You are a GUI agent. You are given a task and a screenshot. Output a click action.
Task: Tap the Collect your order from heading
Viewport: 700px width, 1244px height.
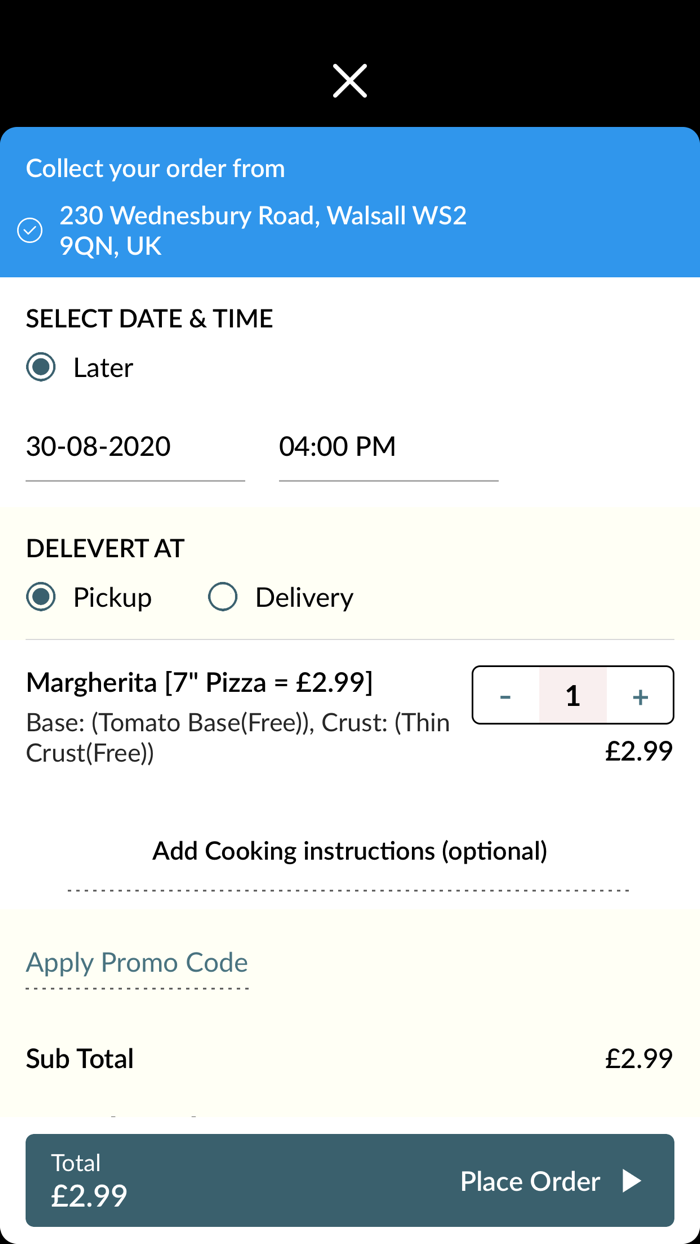tap(155, 168)
